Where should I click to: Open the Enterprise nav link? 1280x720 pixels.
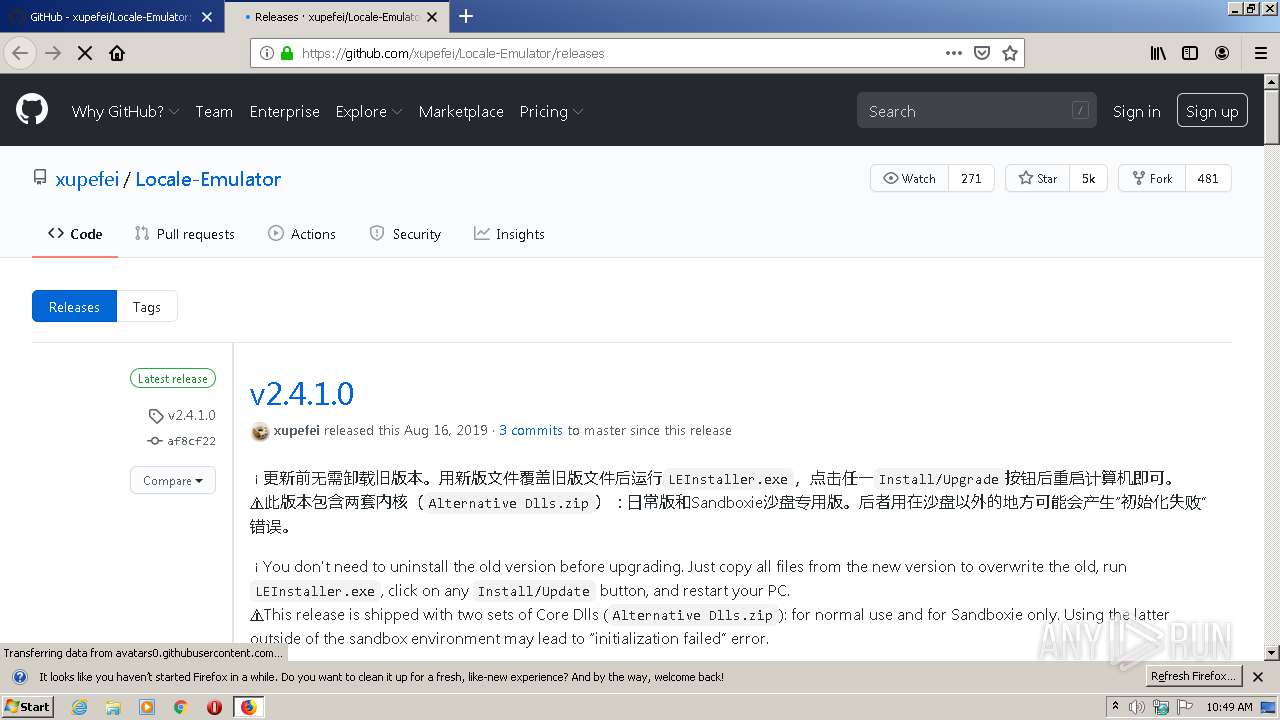[x=285, y=111]
